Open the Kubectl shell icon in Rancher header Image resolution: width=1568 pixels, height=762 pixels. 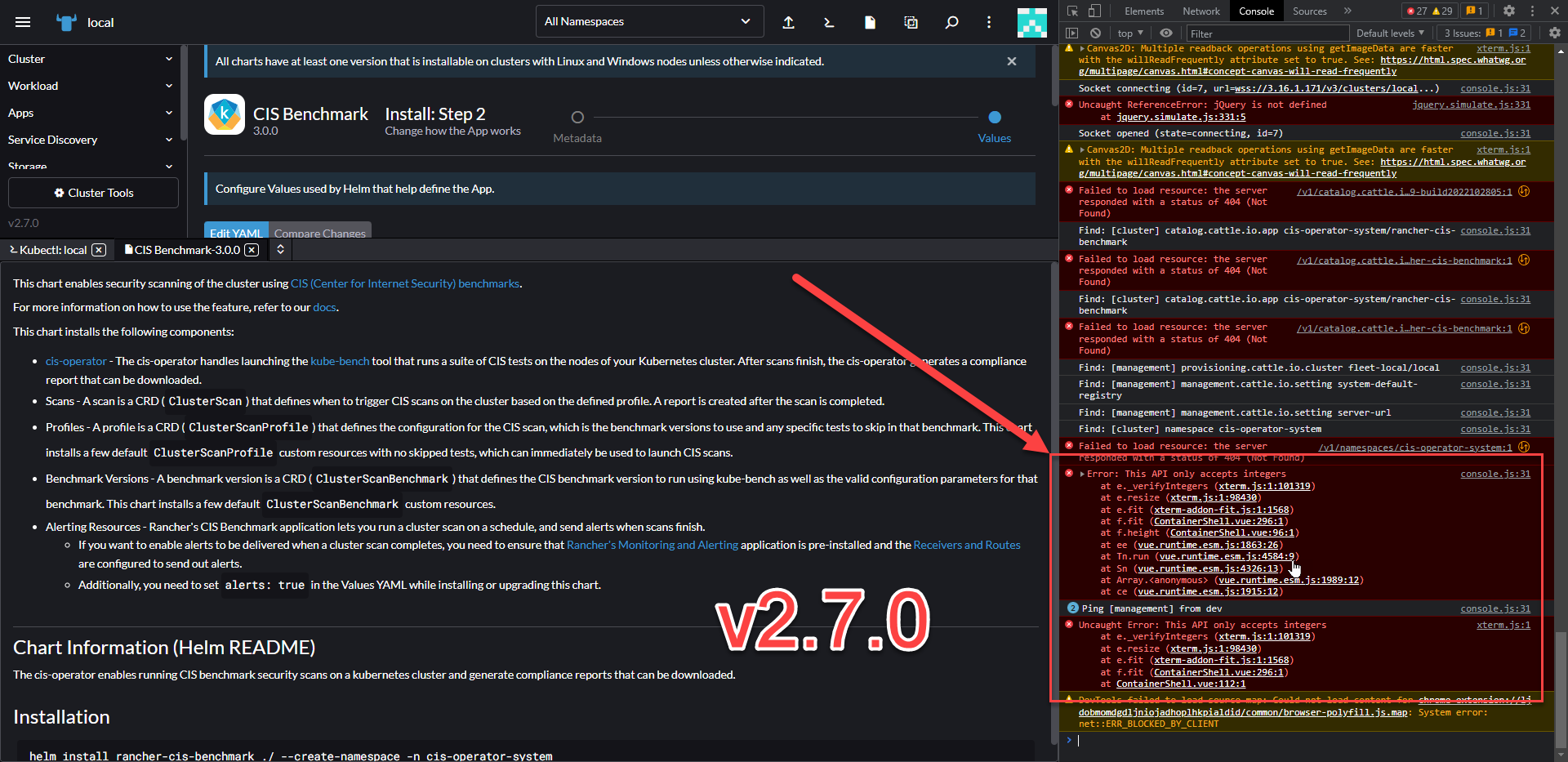828,22
